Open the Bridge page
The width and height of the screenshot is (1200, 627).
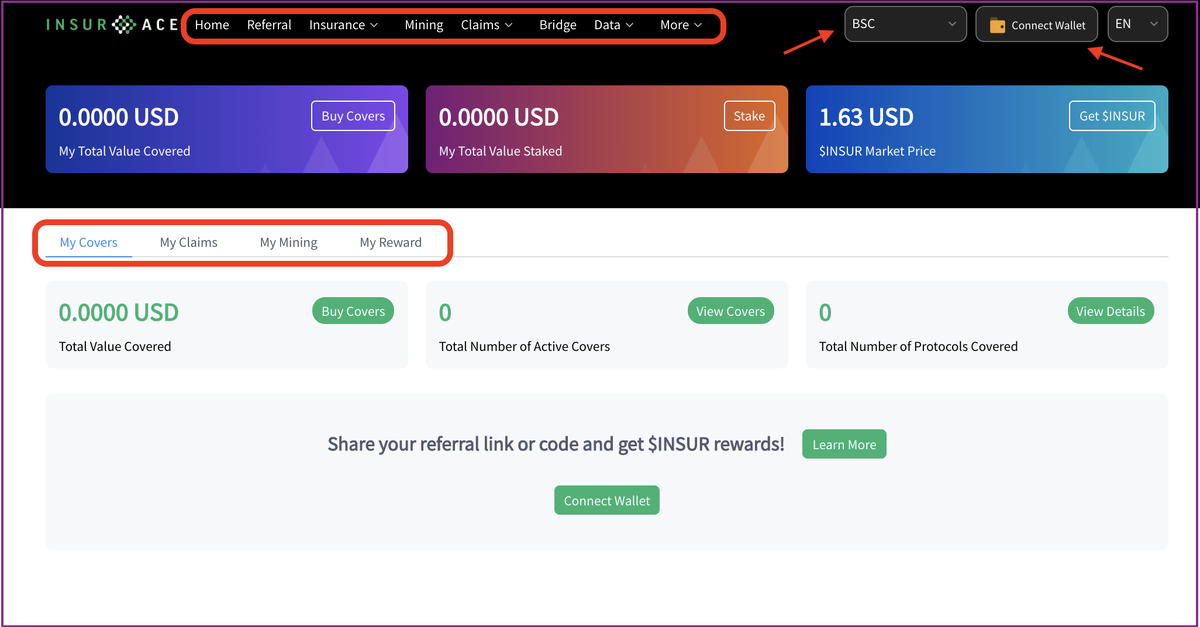click(557, 25)
